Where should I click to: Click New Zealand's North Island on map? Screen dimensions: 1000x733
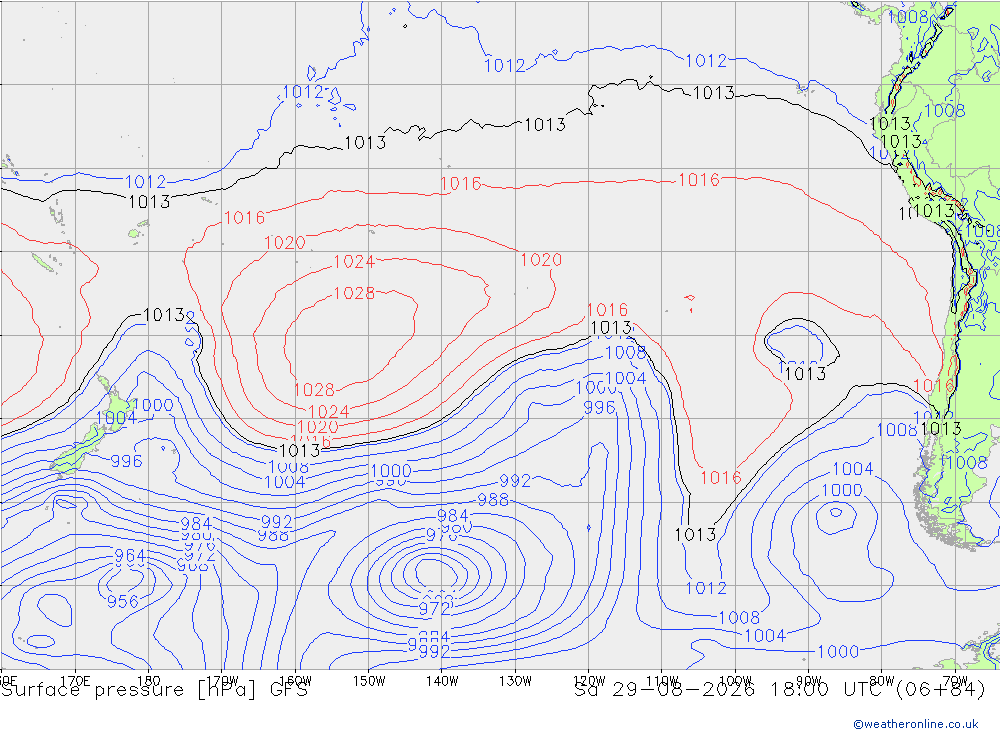[116, 404]
